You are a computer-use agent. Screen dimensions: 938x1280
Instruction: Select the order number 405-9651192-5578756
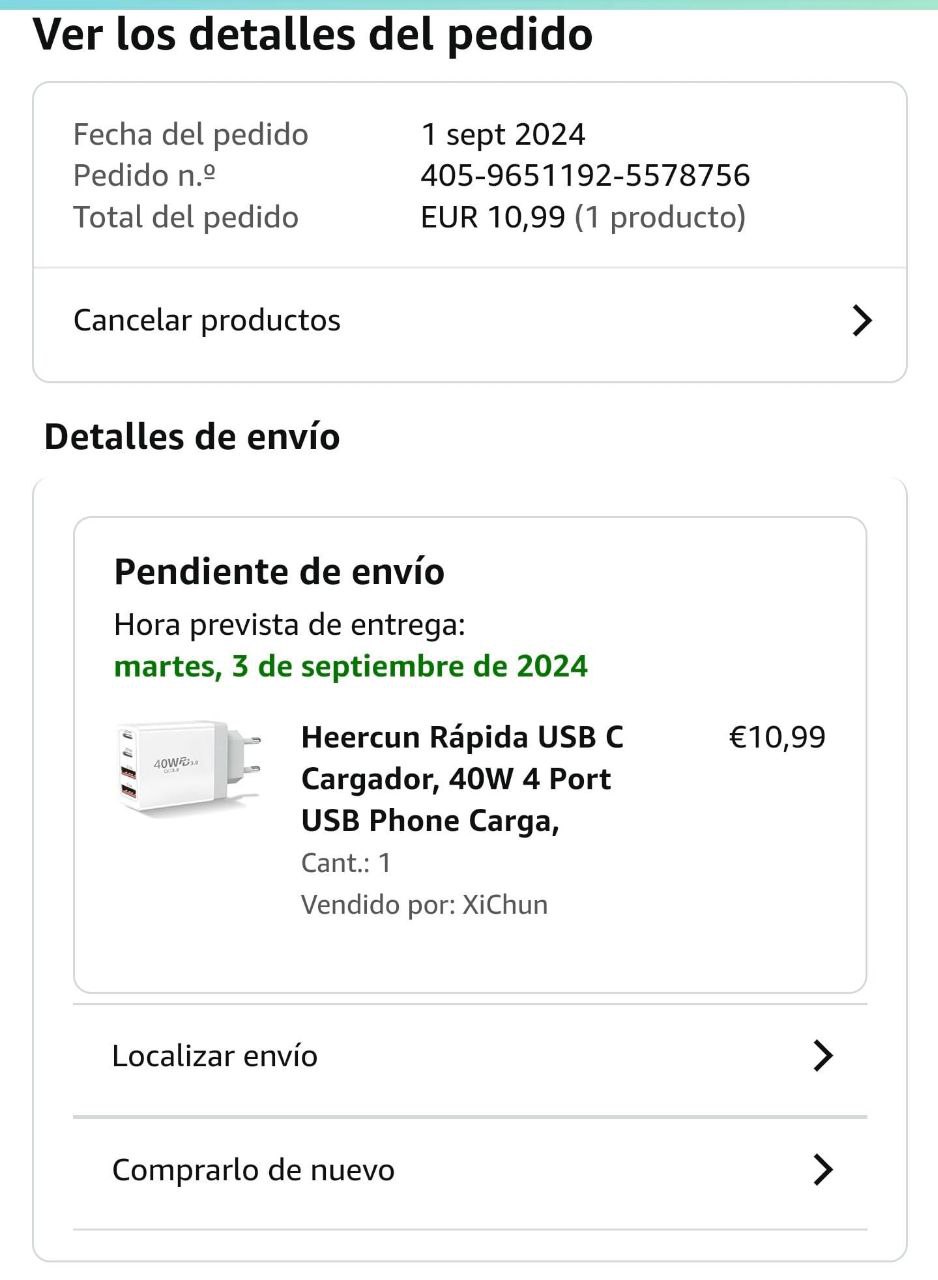point(585,176)
